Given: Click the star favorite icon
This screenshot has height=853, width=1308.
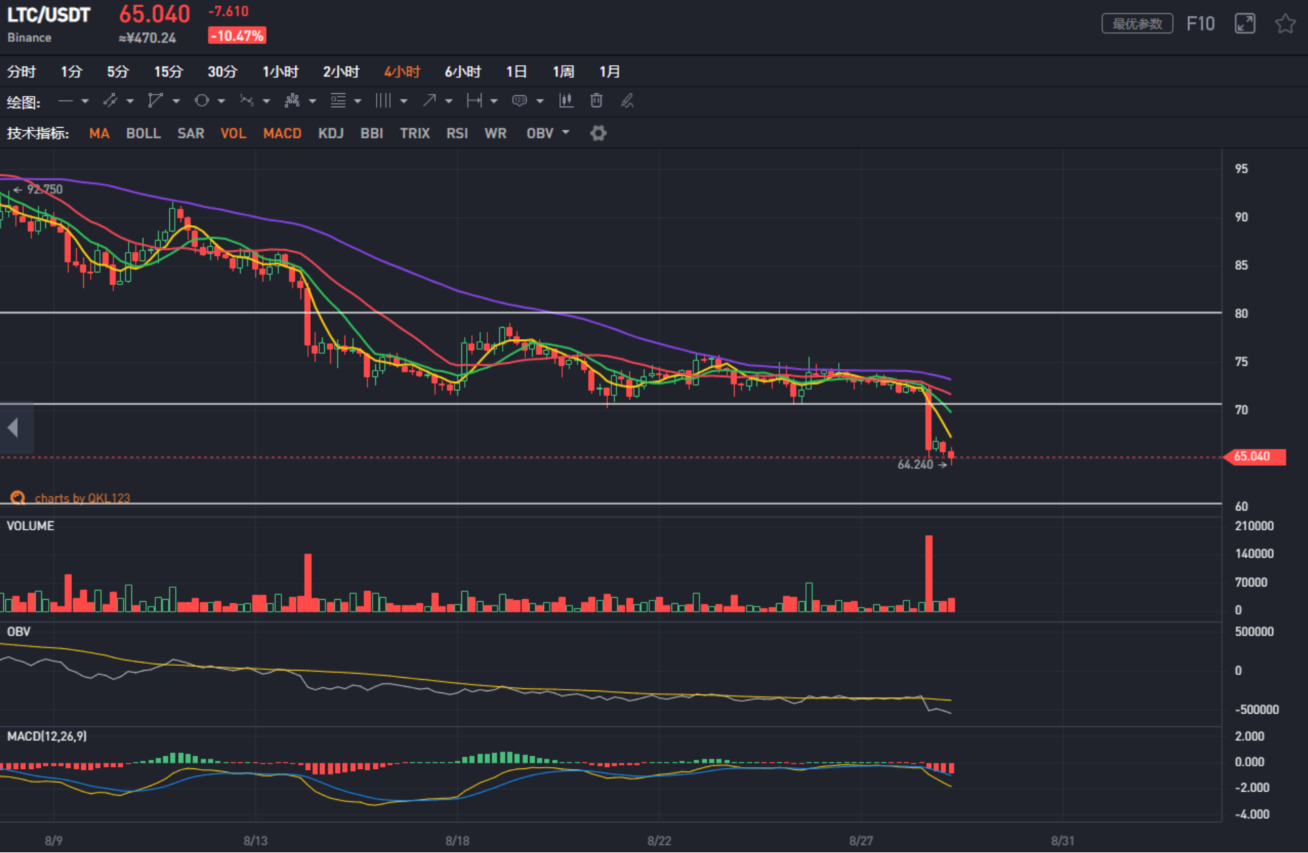Looking at the screenshot, I should click(x=1285, y=23).
